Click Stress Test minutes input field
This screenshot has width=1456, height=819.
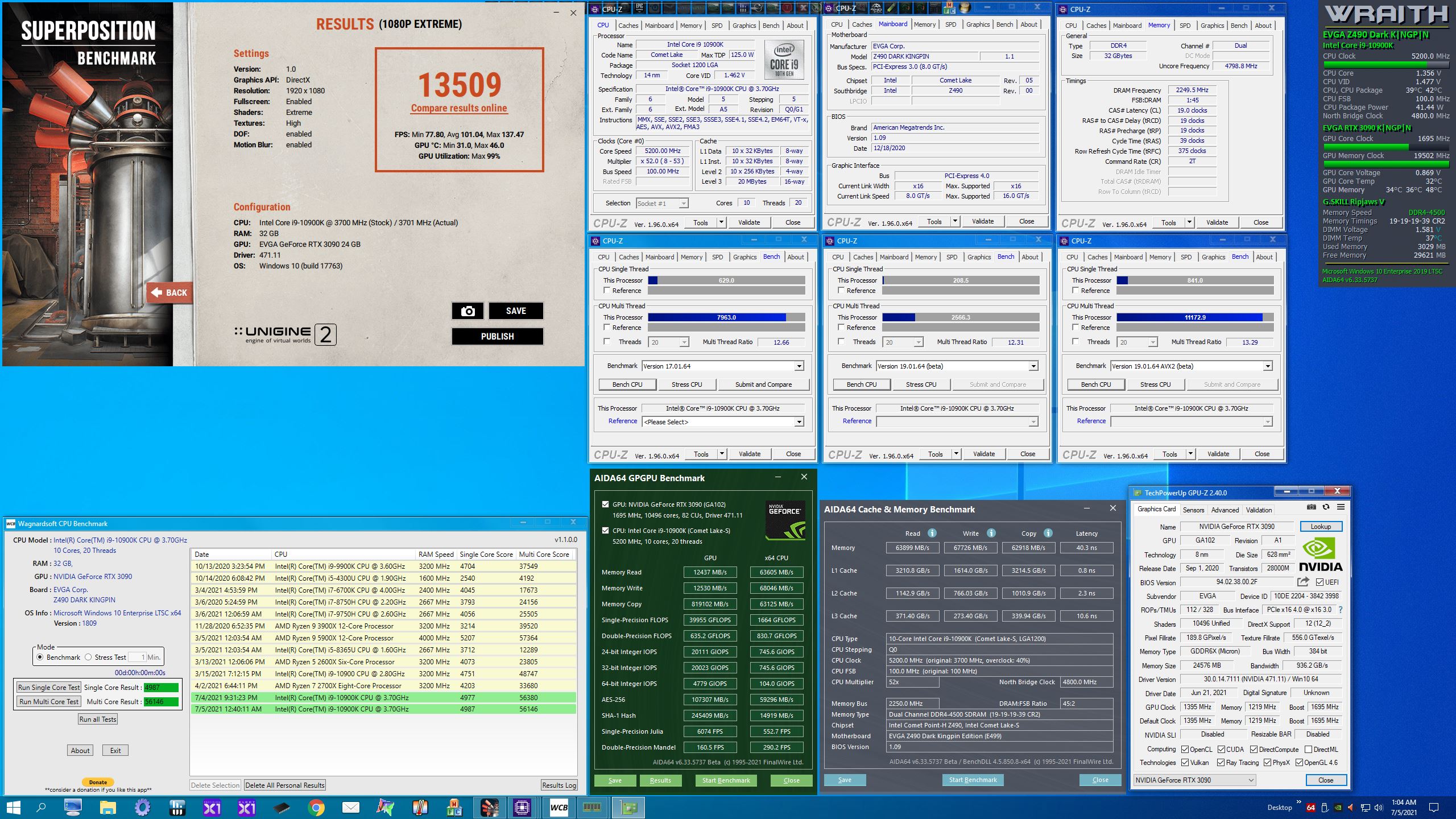point(136,657)
